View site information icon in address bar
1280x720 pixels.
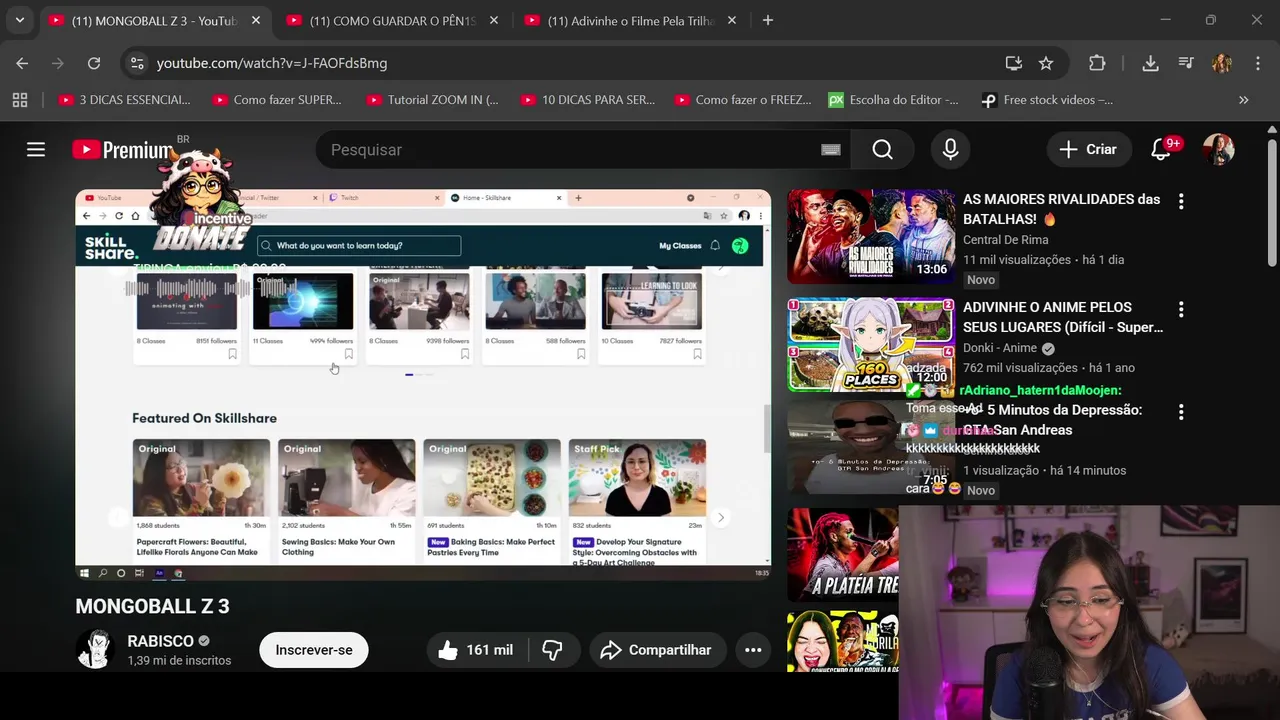[x=138, y=63]
